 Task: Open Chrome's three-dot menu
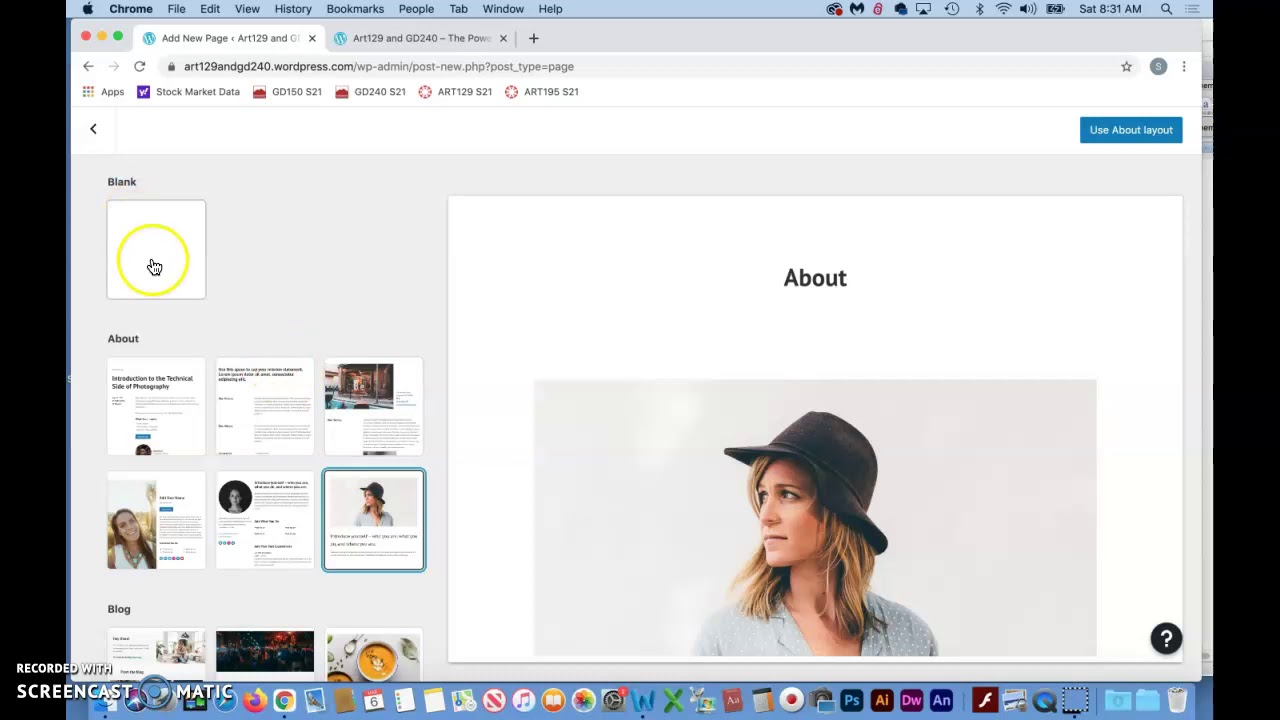click(x=1184, y=66)
